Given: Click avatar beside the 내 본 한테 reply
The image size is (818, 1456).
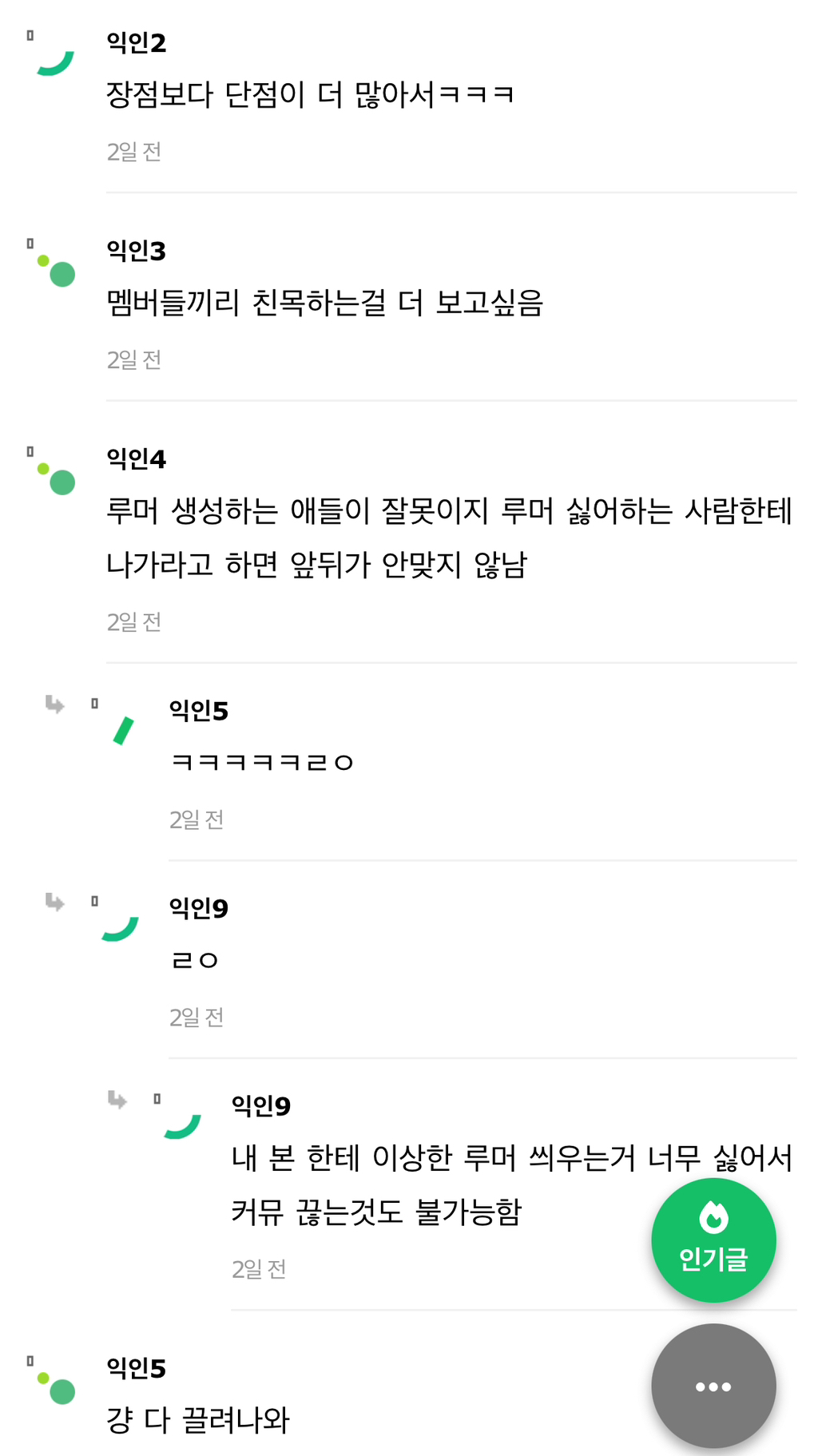Looking at the screenshot, I should 183,1125.
